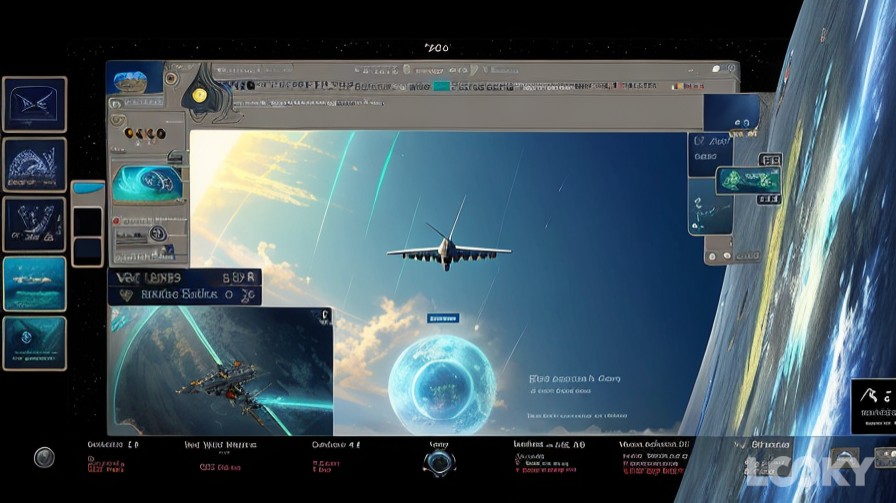Click the heart gem icon in the dark bar
This screenshot has width=896, height=503.
[126, 296]
